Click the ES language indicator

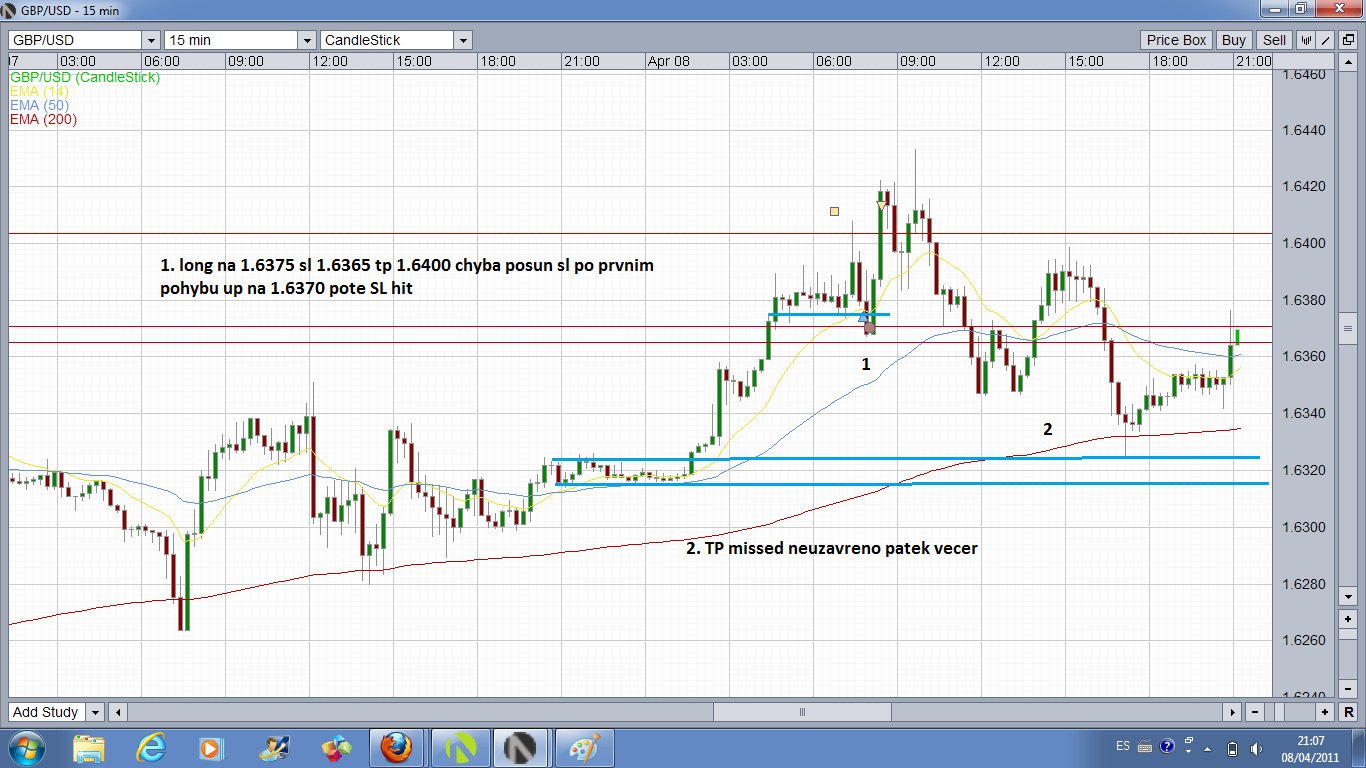coord(1123,747)
